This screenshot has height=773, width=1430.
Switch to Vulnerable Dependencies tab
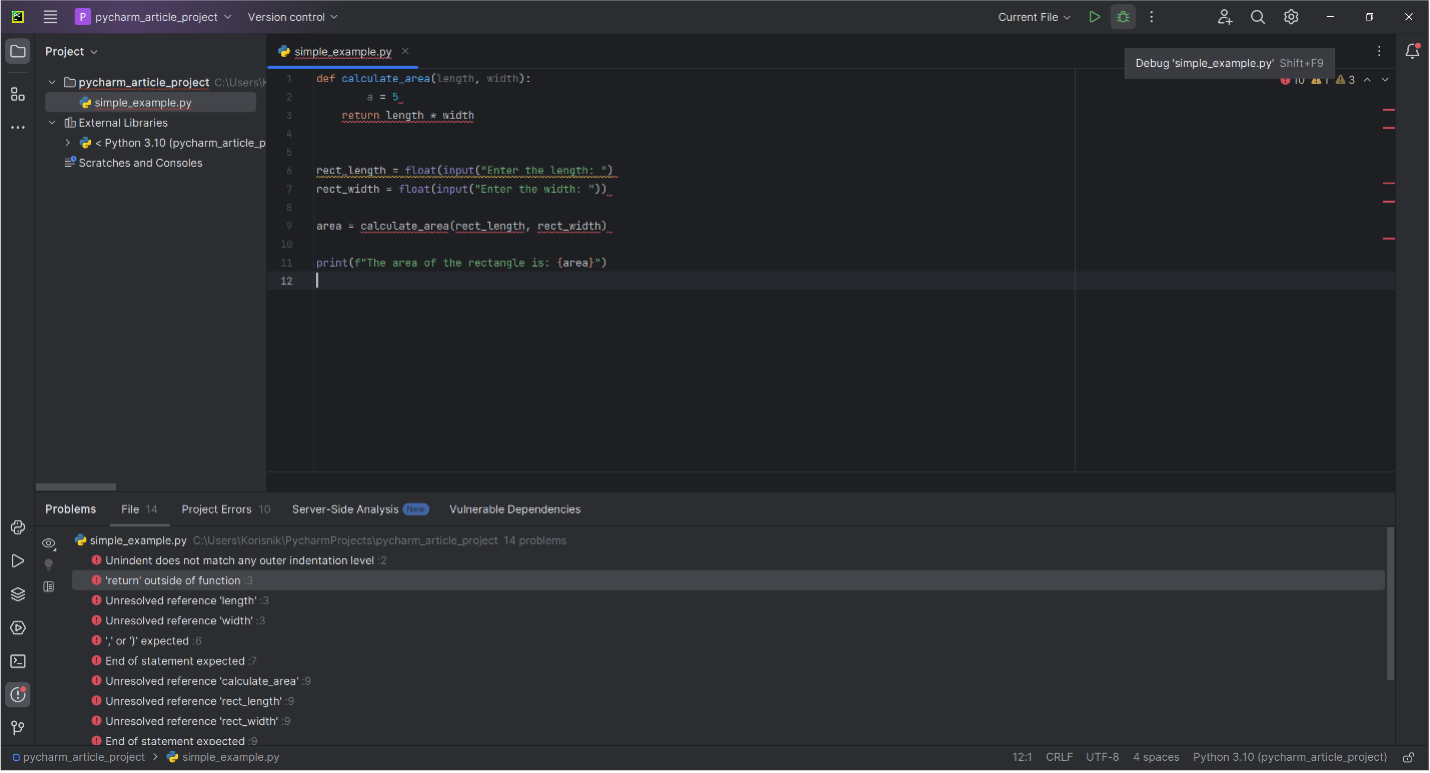pos(515,509)
